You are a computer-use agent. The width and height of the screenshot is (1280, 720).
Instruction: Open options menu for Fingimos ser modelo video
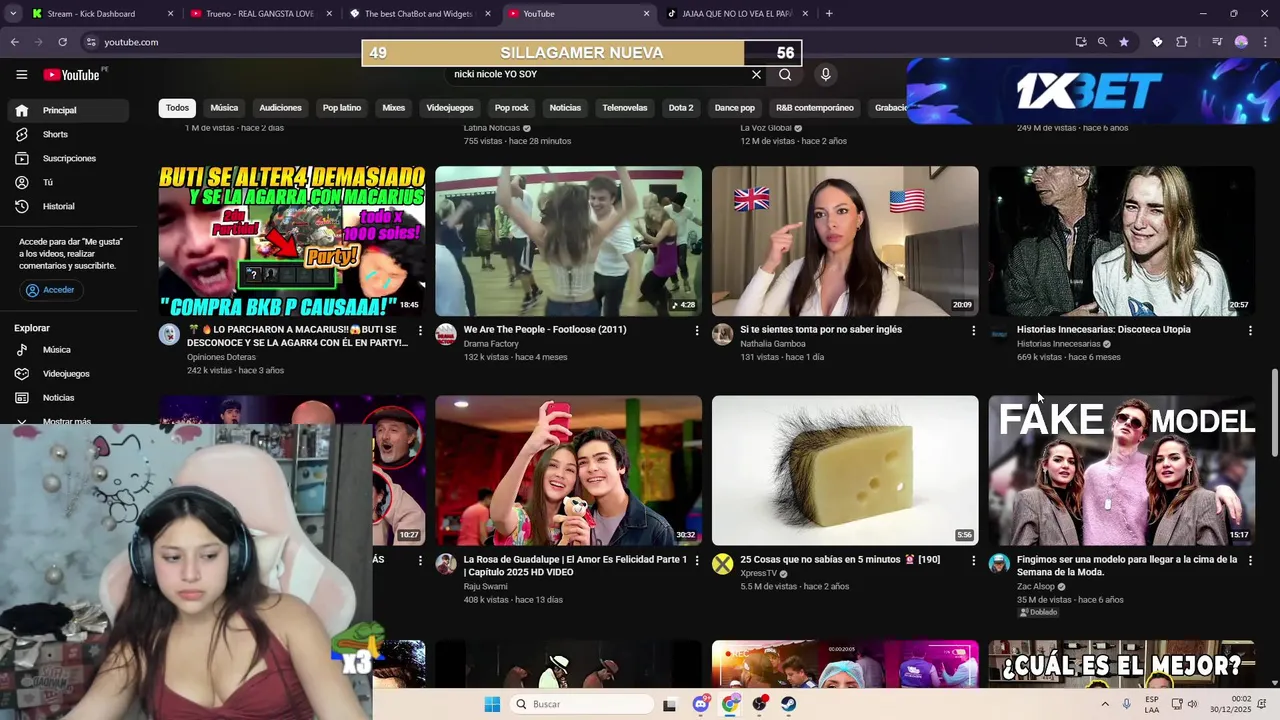(x=1250, y=560)
